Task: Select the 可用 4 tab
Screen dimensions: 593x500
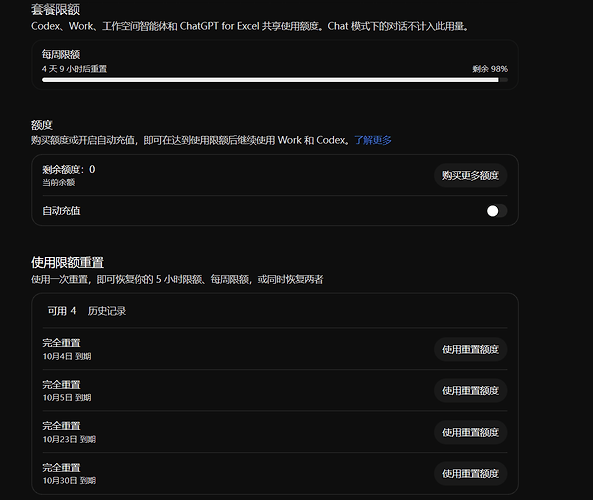Action: click(62, 311)
